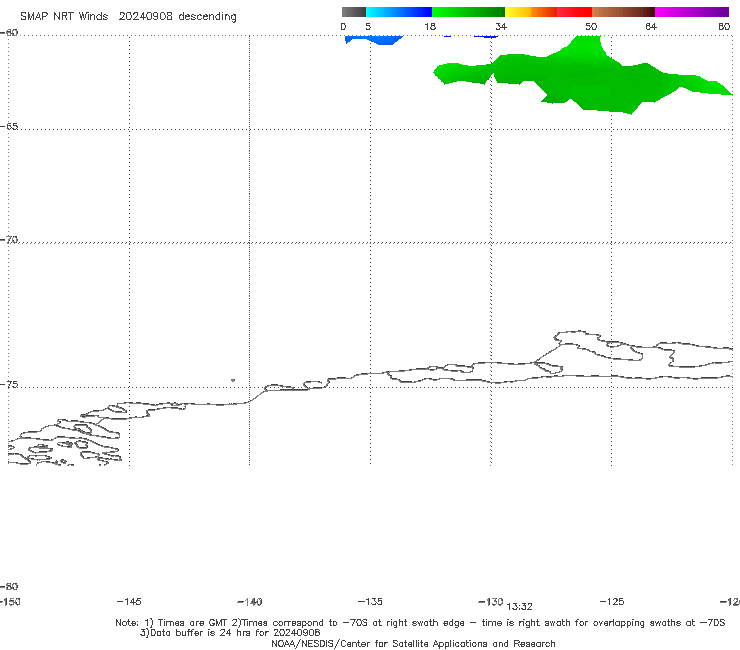Click the colorbar tick label 50

591,26
